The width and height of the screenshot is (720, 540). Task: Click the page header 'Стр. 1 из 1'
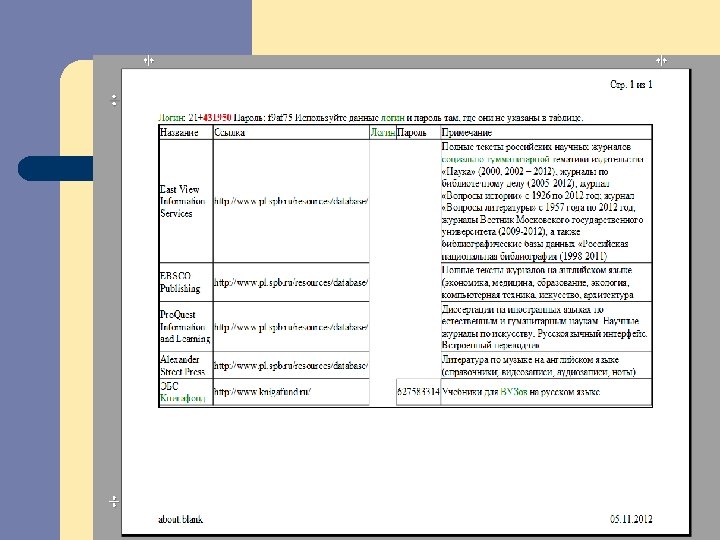coord(631,84)
